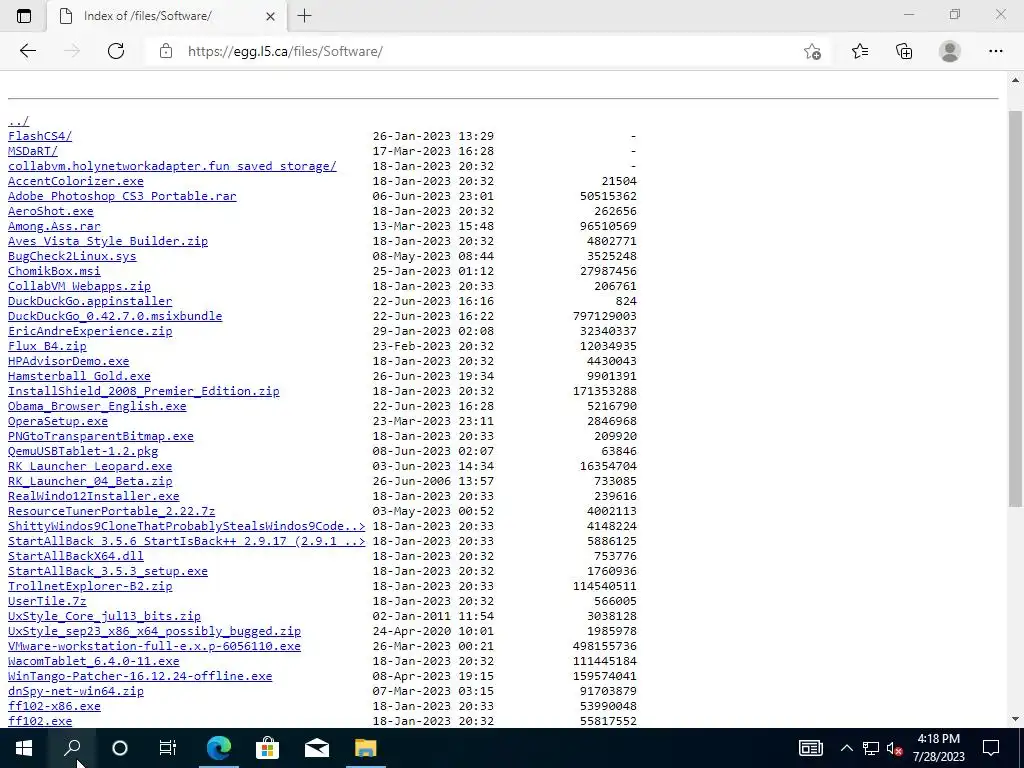This screenshot has width=1024, height=768.
Task: Click EricAndreExperience.zip link
Action: [x=90, y=331]
